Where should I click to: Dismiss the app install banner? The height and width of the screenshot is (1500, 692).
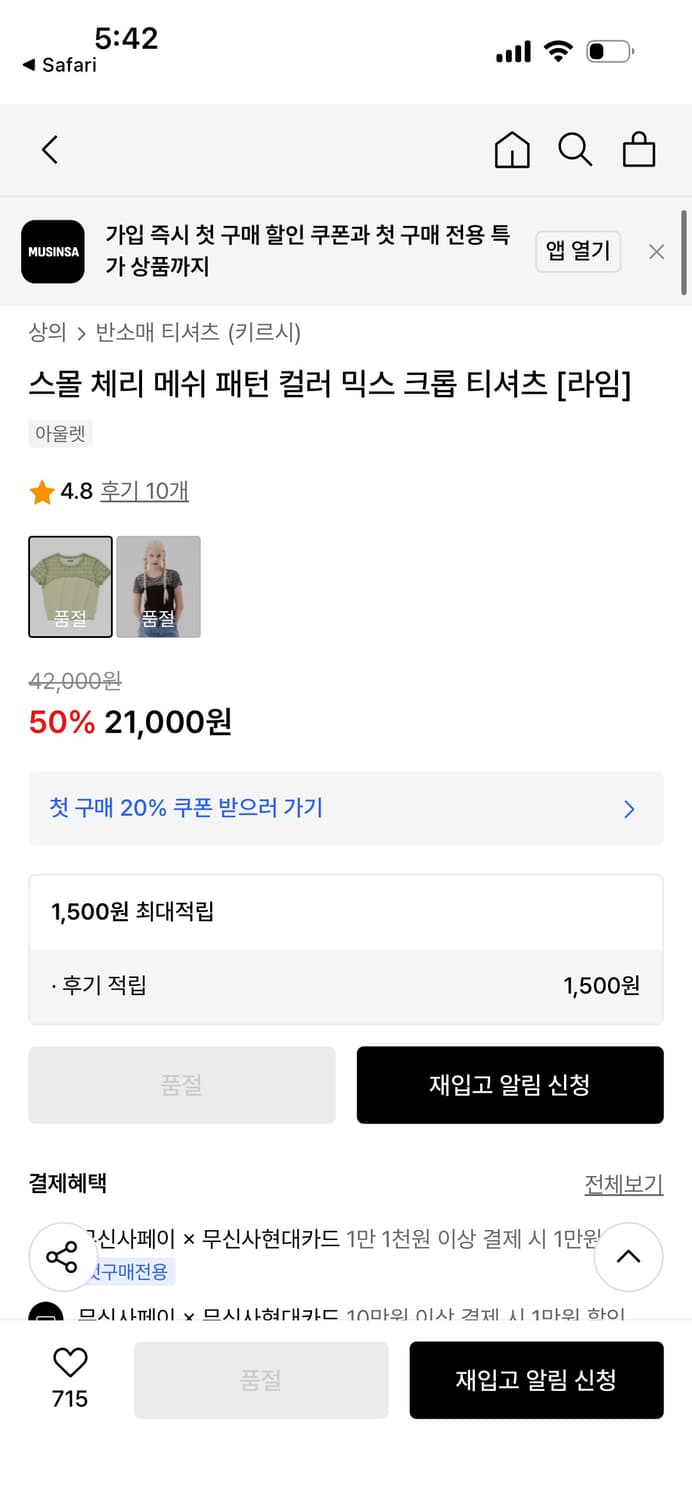tap(656, 252)
